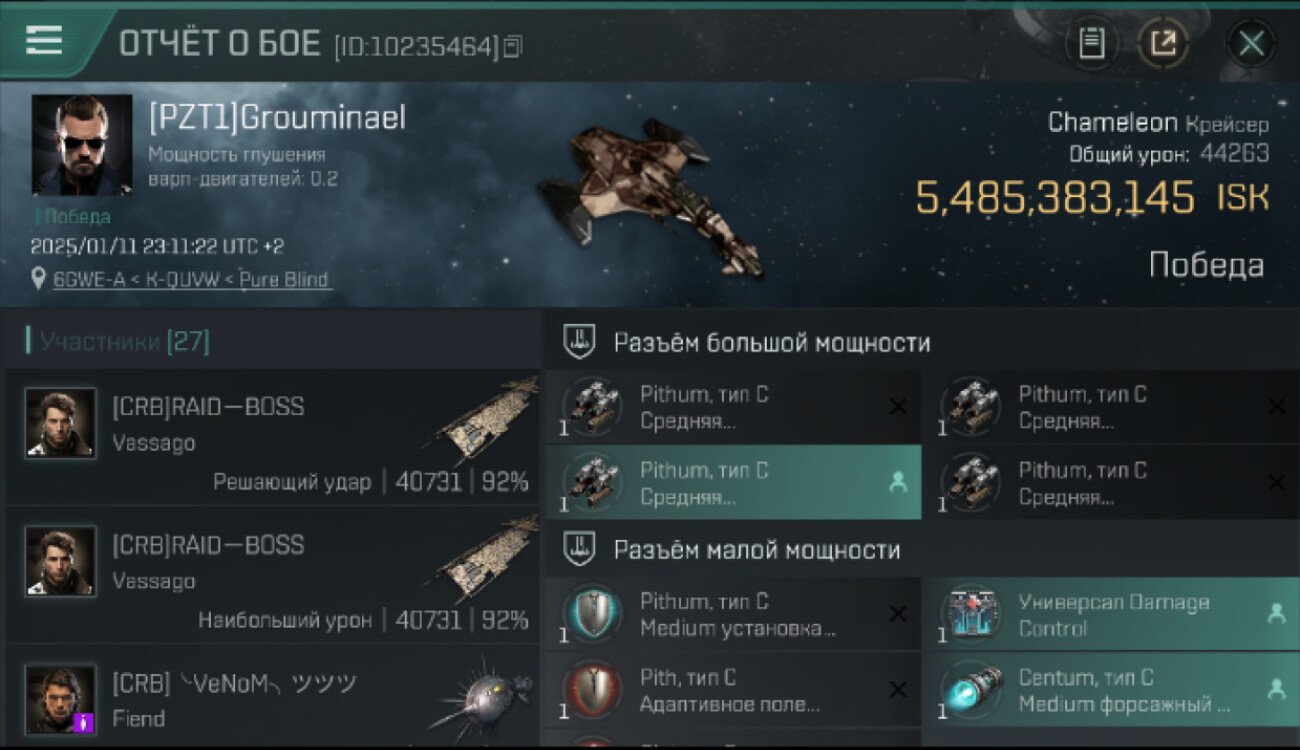1300x750 pixels.
Task: View the Grouminael pilot portrait
Action: click(82, 145)
